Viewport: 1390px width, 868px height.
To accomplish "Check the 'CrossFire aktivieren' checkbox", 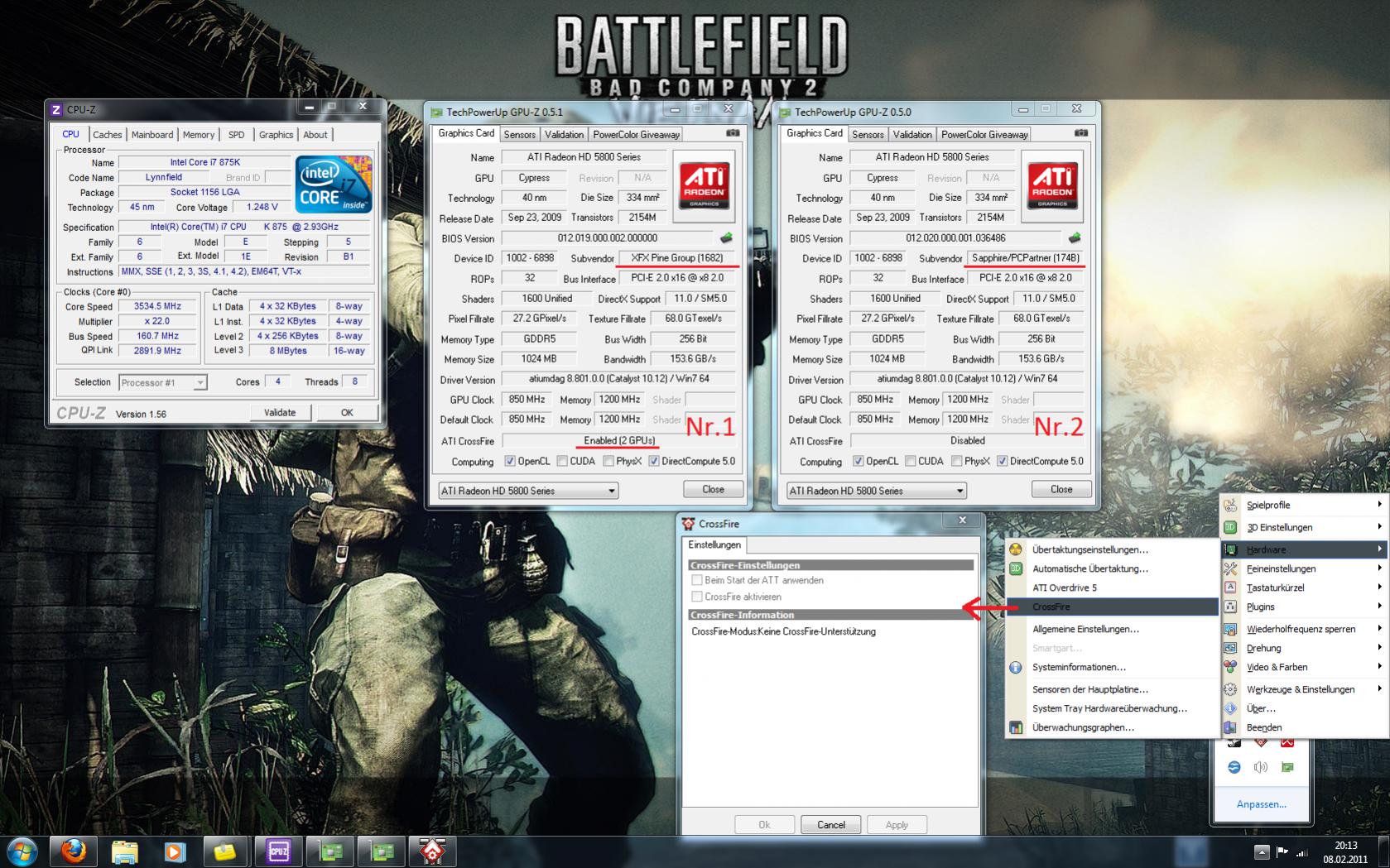I will tap(697, 597).
